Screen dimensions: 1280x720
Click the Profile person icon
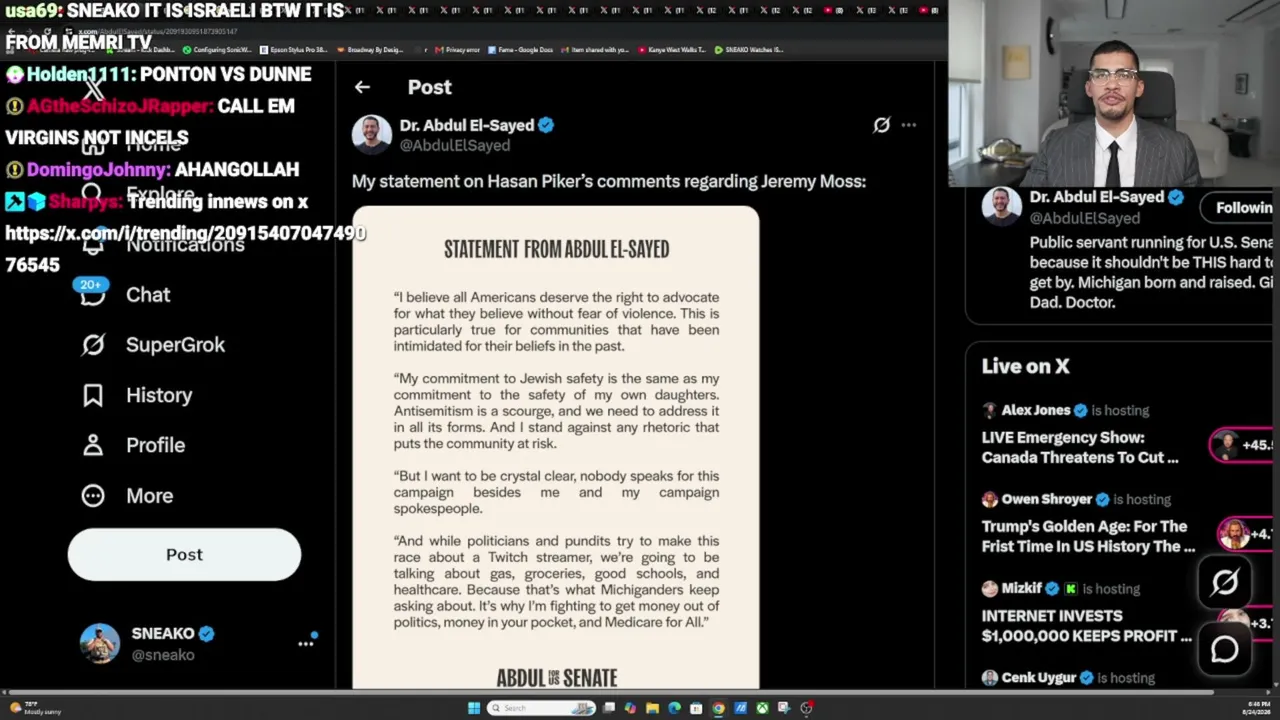point(93,445)
